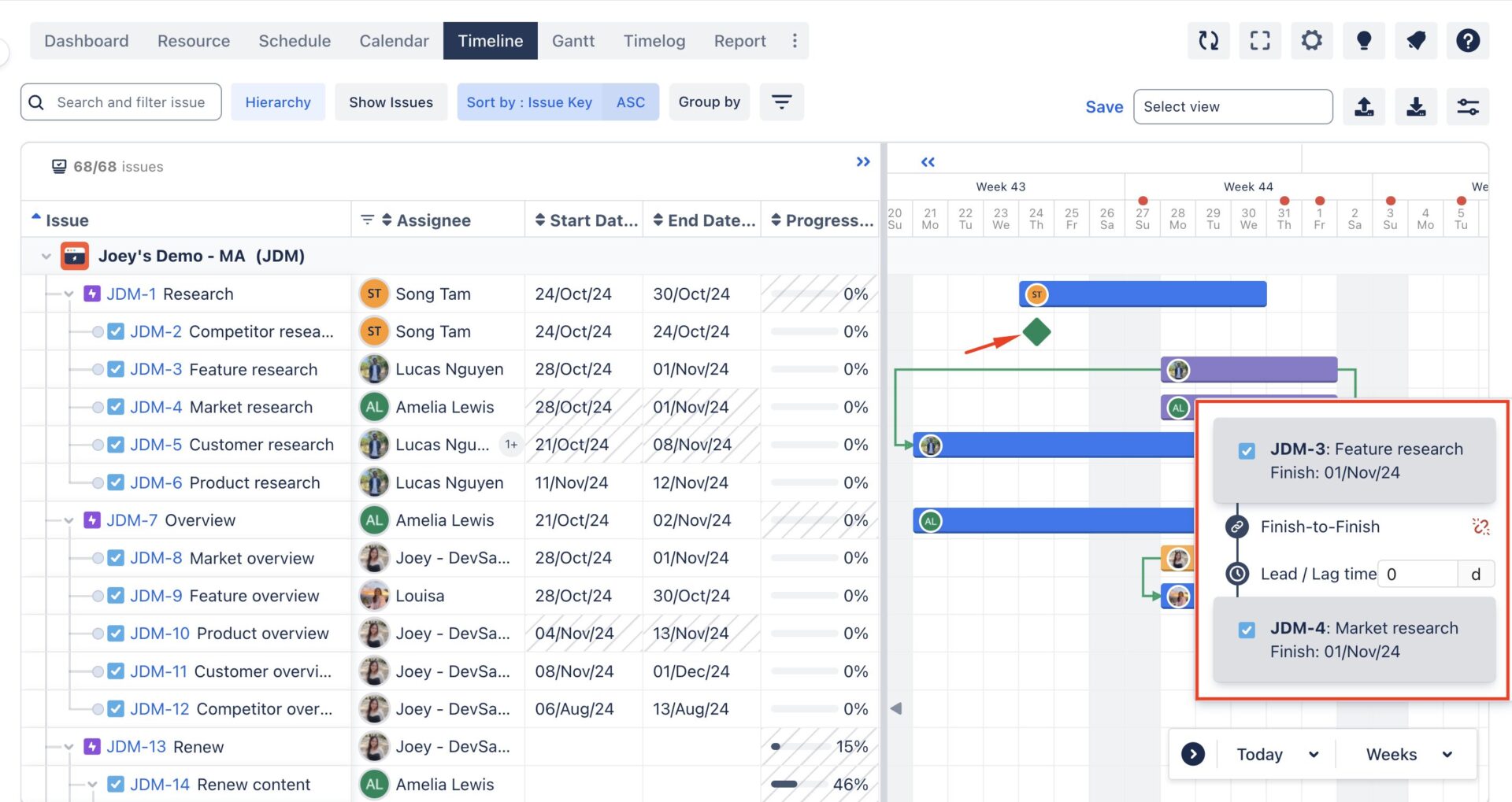Click the Save view link
Image resolution: width=1512 pixels, height=802 pixels.
tap(1104, 106)
